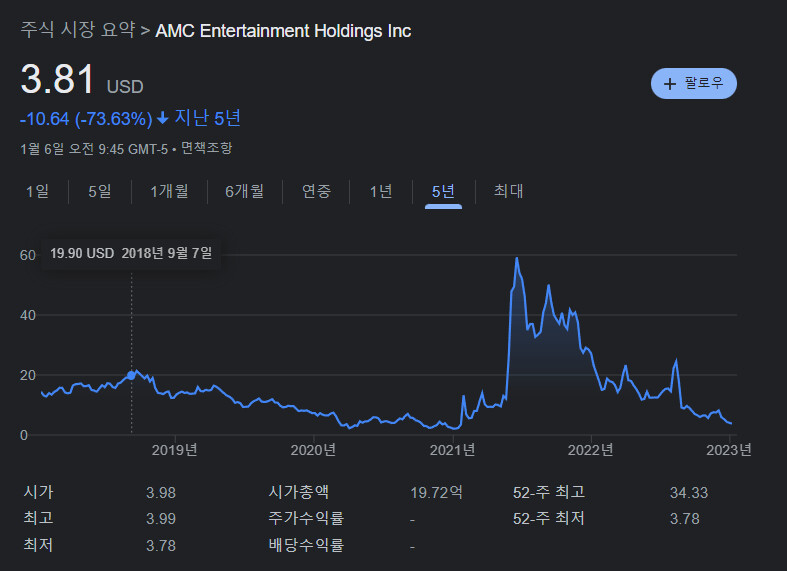Click the 시가 value 3.98
The width and height of the screenshot is (787, 571).
click(161, 493)
